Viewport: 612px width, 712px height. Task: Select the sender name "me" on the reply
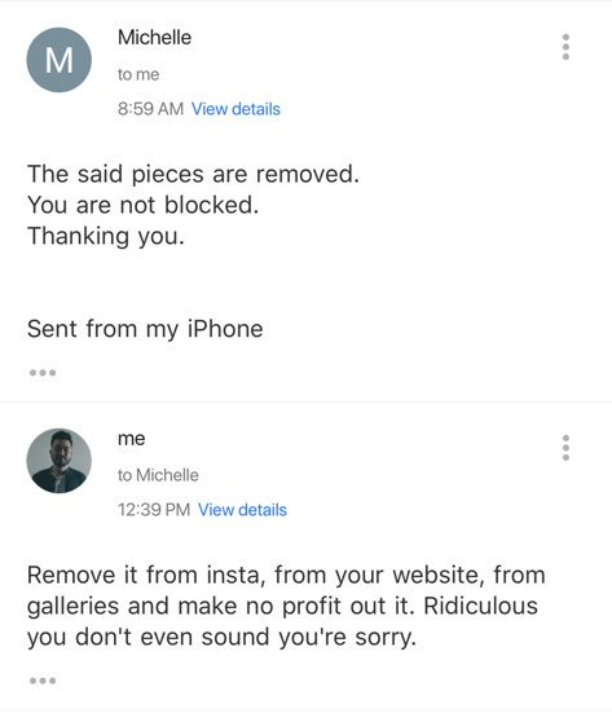(131, 439)
